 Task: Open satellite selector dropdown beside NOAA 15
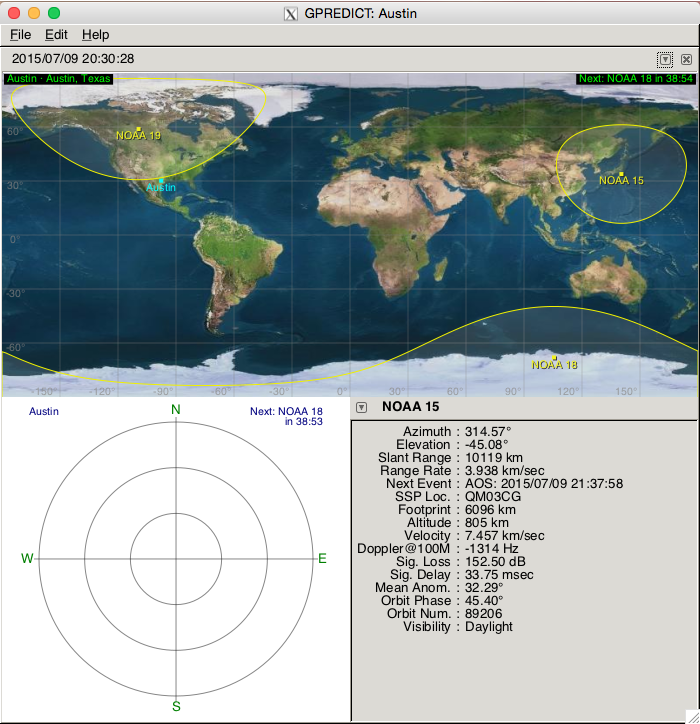[x=362, y=407]
